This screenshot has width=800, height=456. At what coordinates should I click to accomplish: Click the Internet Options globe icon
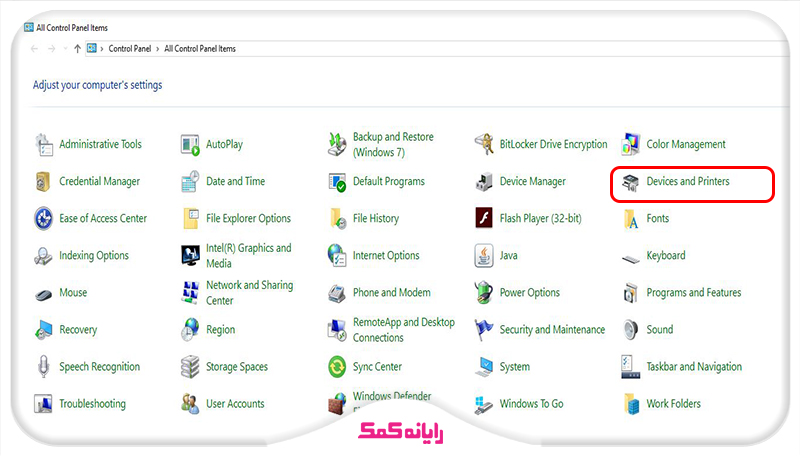337,256
